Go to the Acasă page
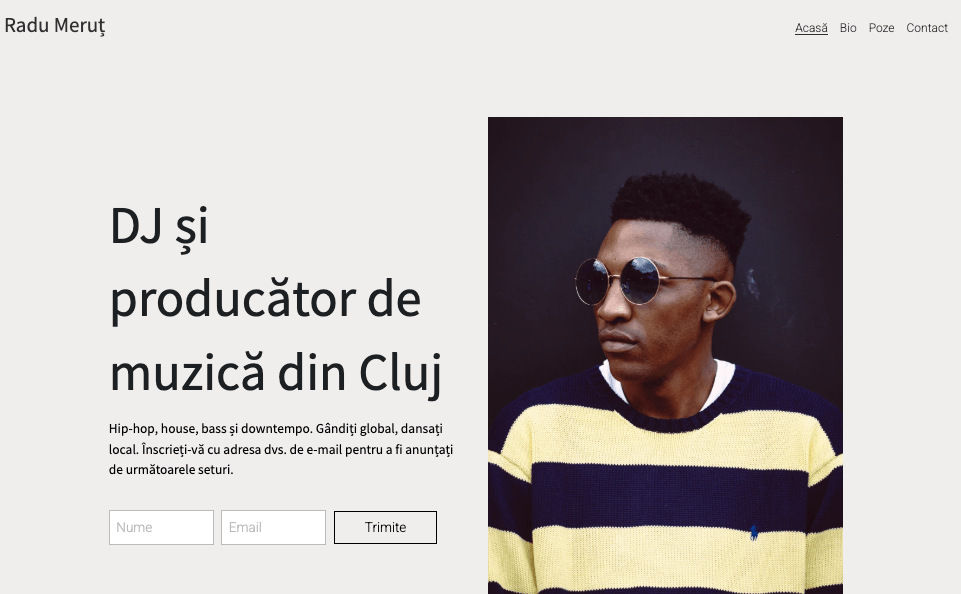The height and width of the screenshot is (594, 961). (x=811, y=28)
